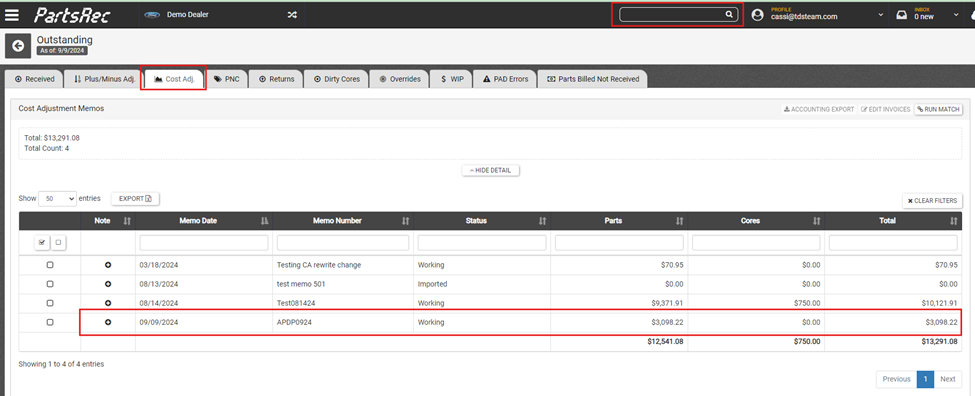Screen dimensions: 975x396
Task: Open Parts Billed Not Received tab
Action: point(593,79)
